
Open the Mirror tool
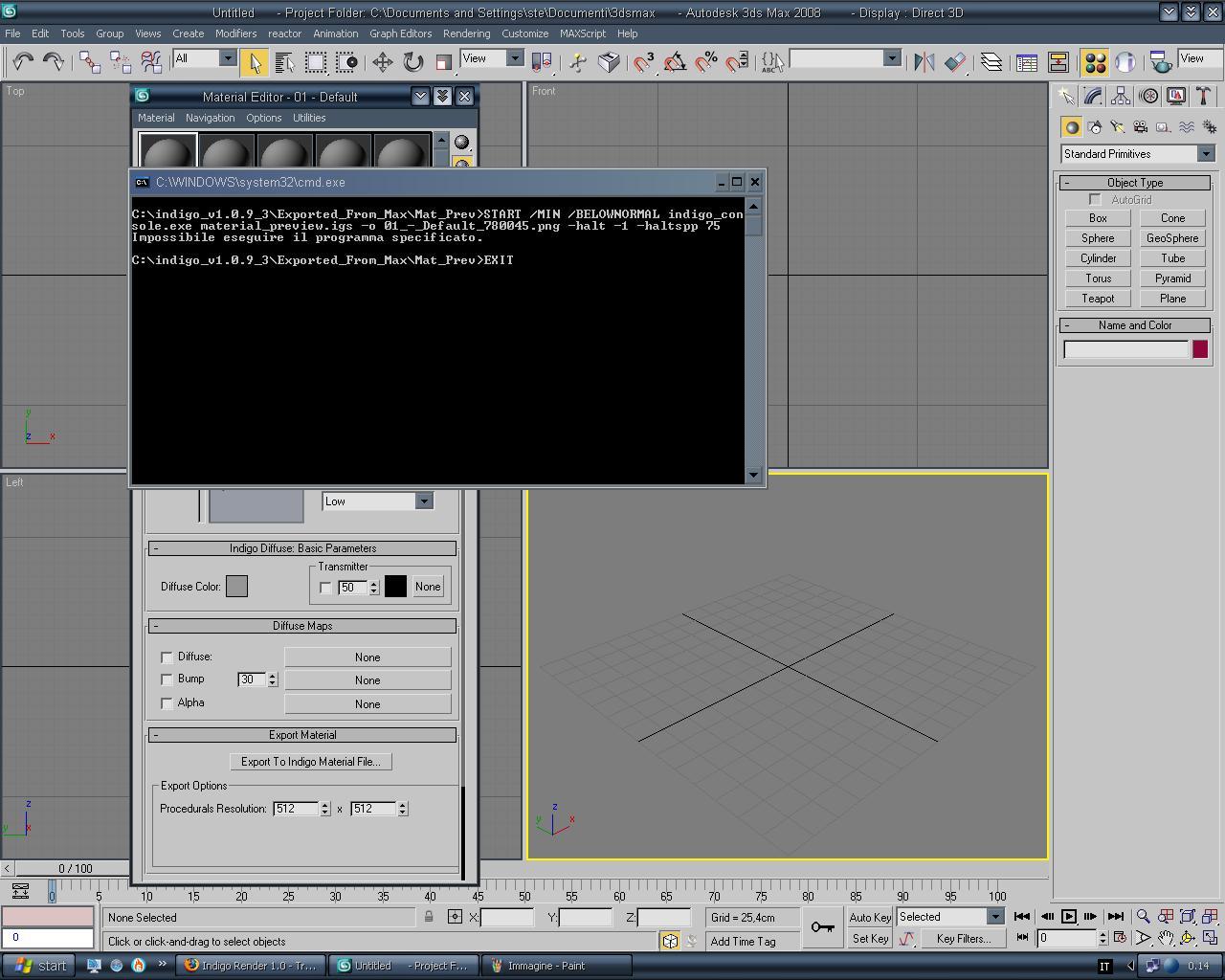924,62
